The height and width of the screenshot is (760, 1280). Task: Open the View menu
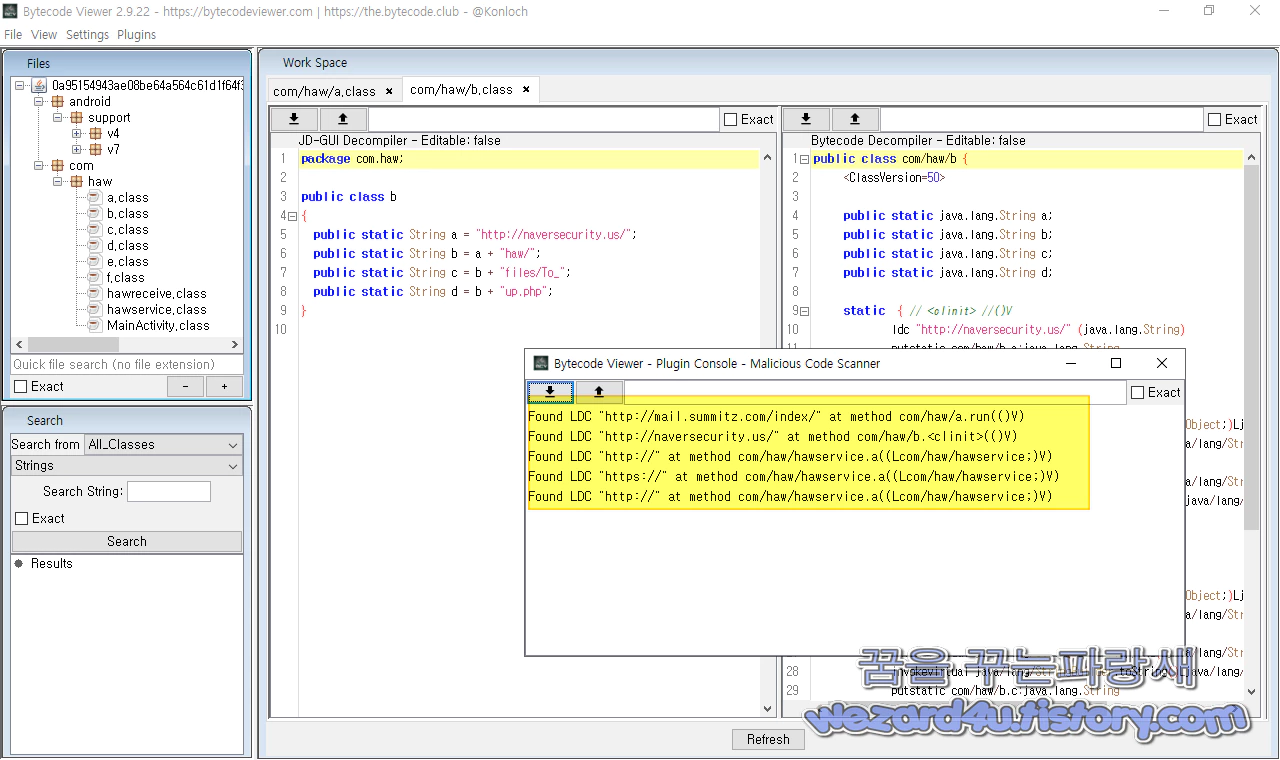click(44, 34)
